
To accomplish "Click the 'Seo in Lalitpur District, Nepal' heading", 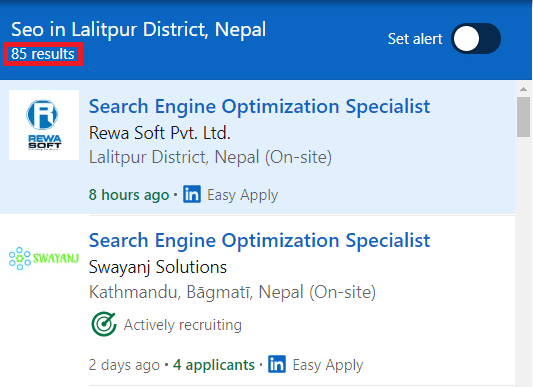I will point(139,29).
